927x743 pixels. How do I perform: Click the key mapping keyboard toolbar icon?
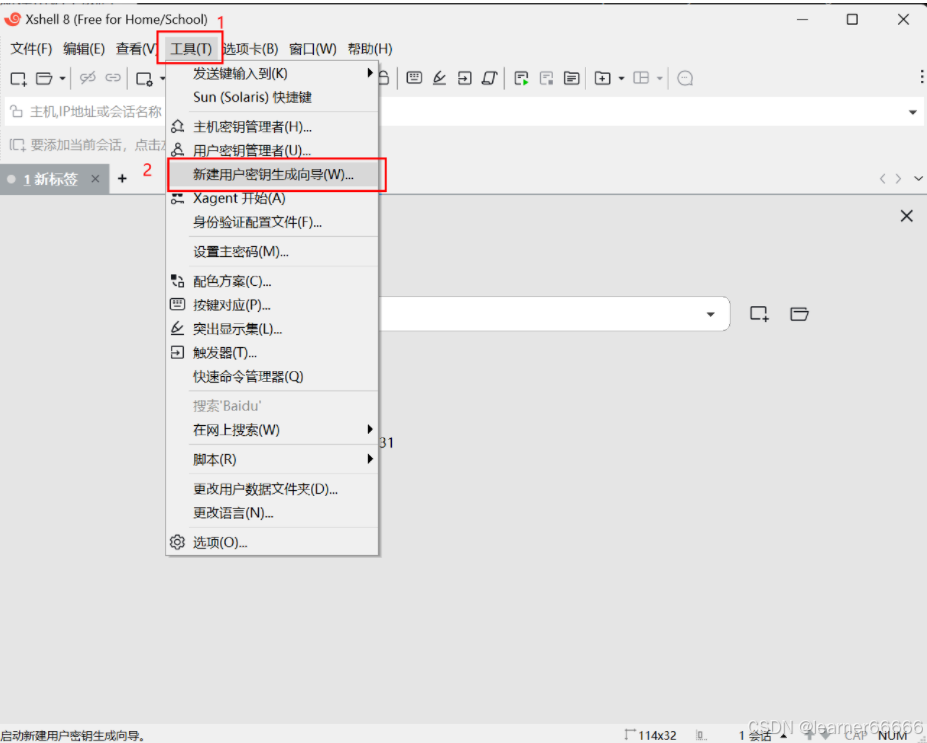point(414,77)
